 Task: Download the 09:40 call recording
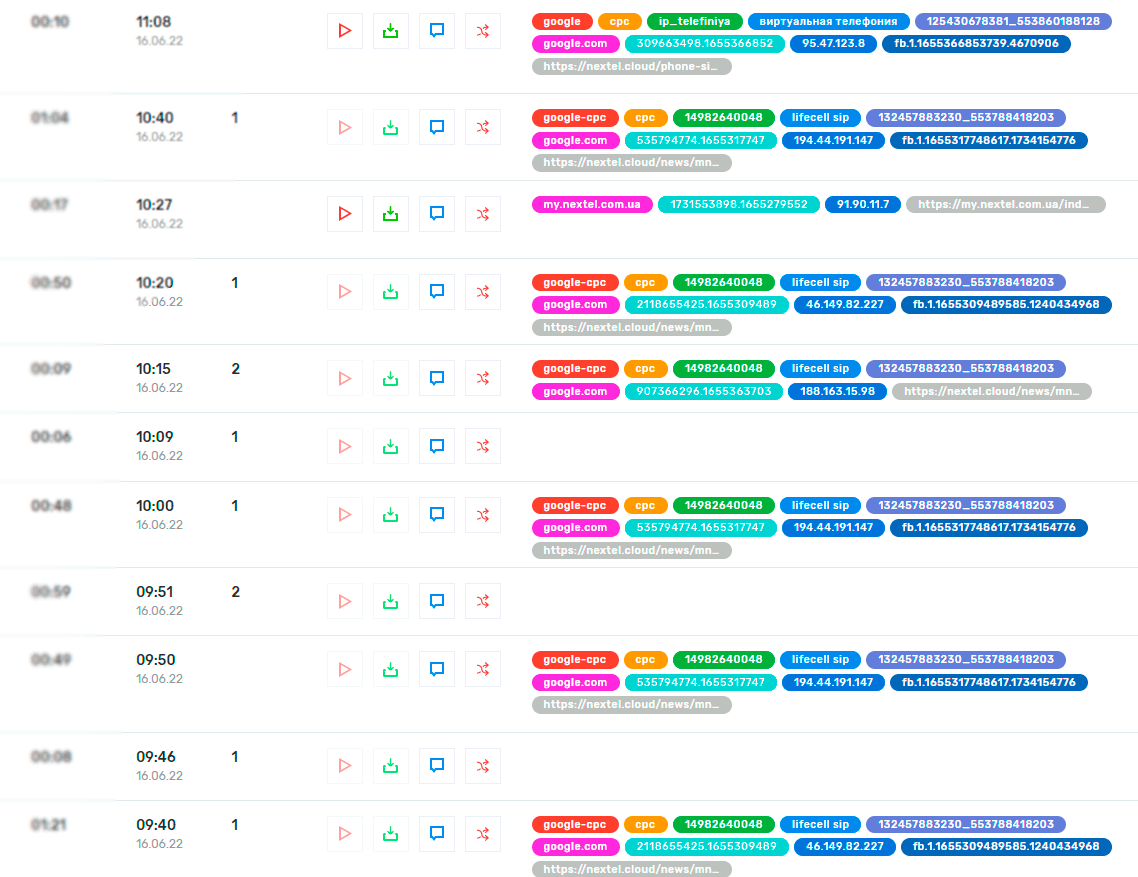click(390, 833)
